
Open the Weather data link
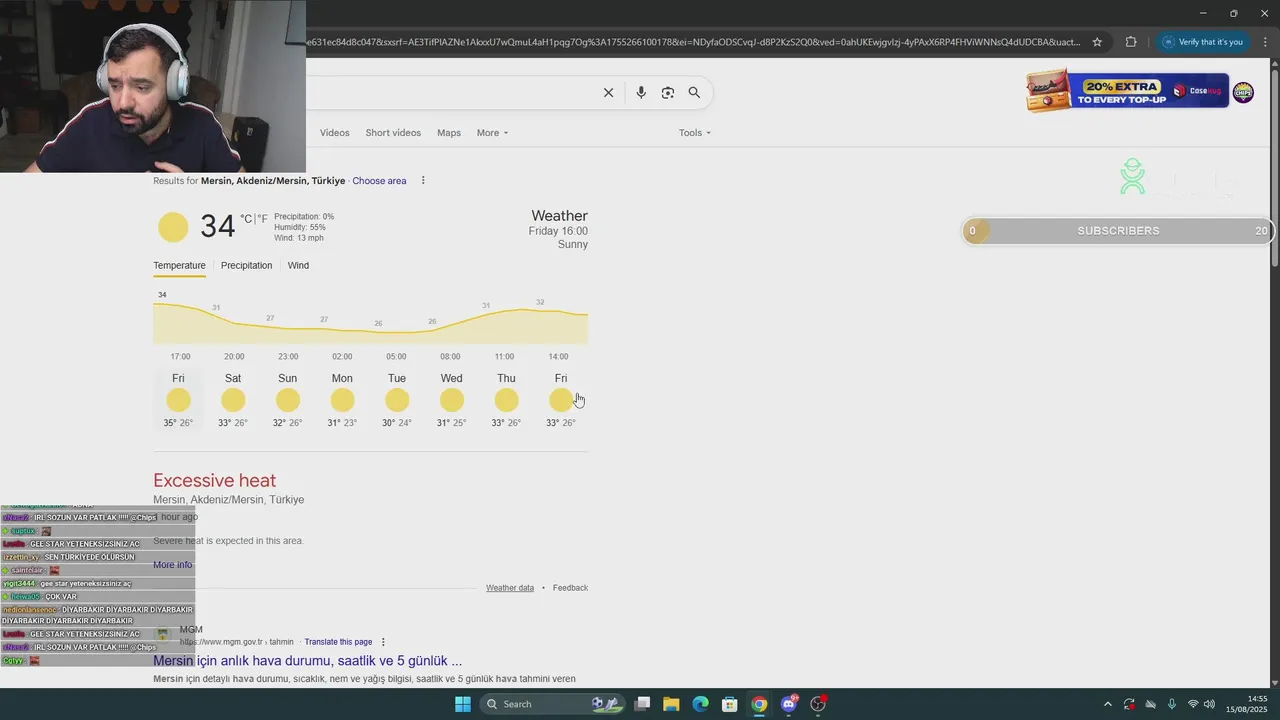click(510, 588)
